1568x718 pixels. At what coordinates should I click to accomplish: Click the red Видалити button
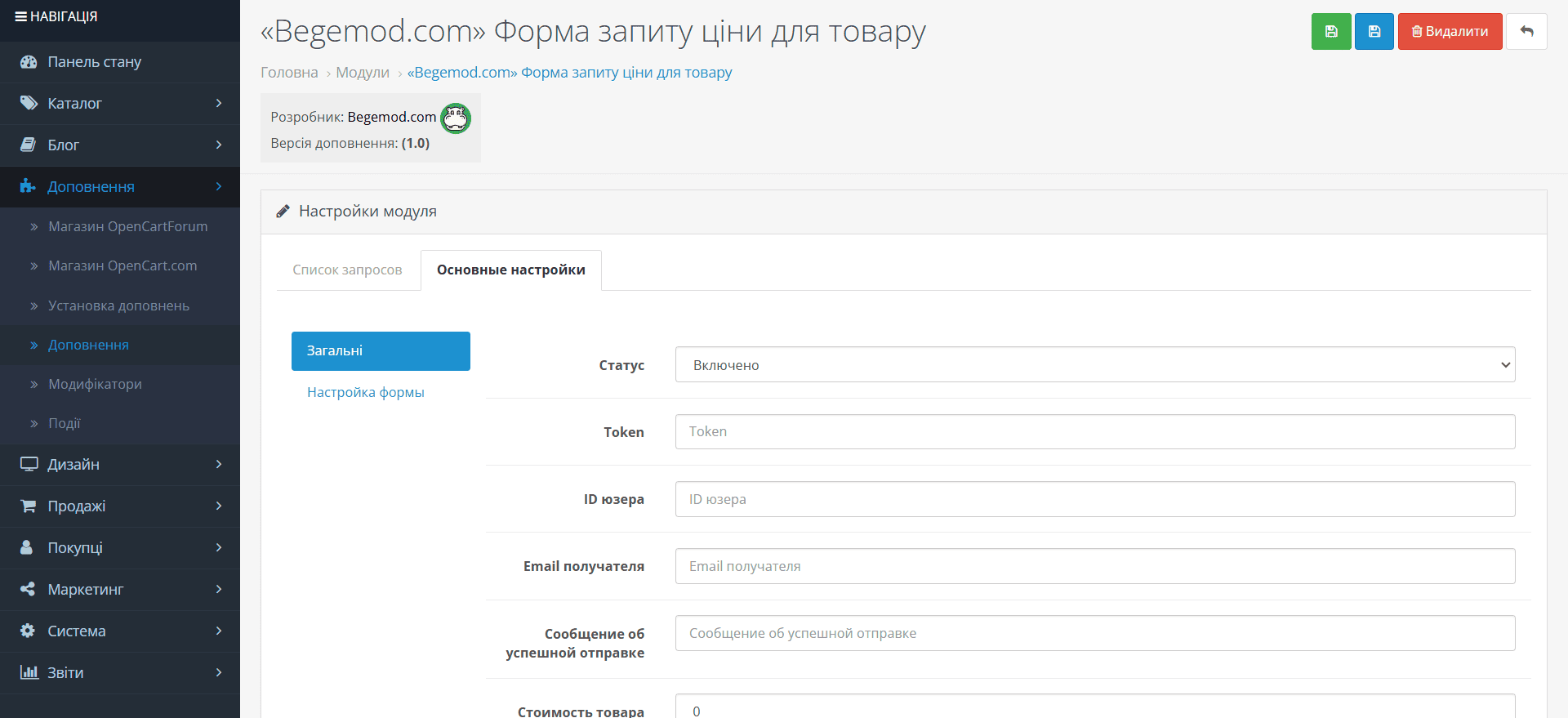(1450, 32)
